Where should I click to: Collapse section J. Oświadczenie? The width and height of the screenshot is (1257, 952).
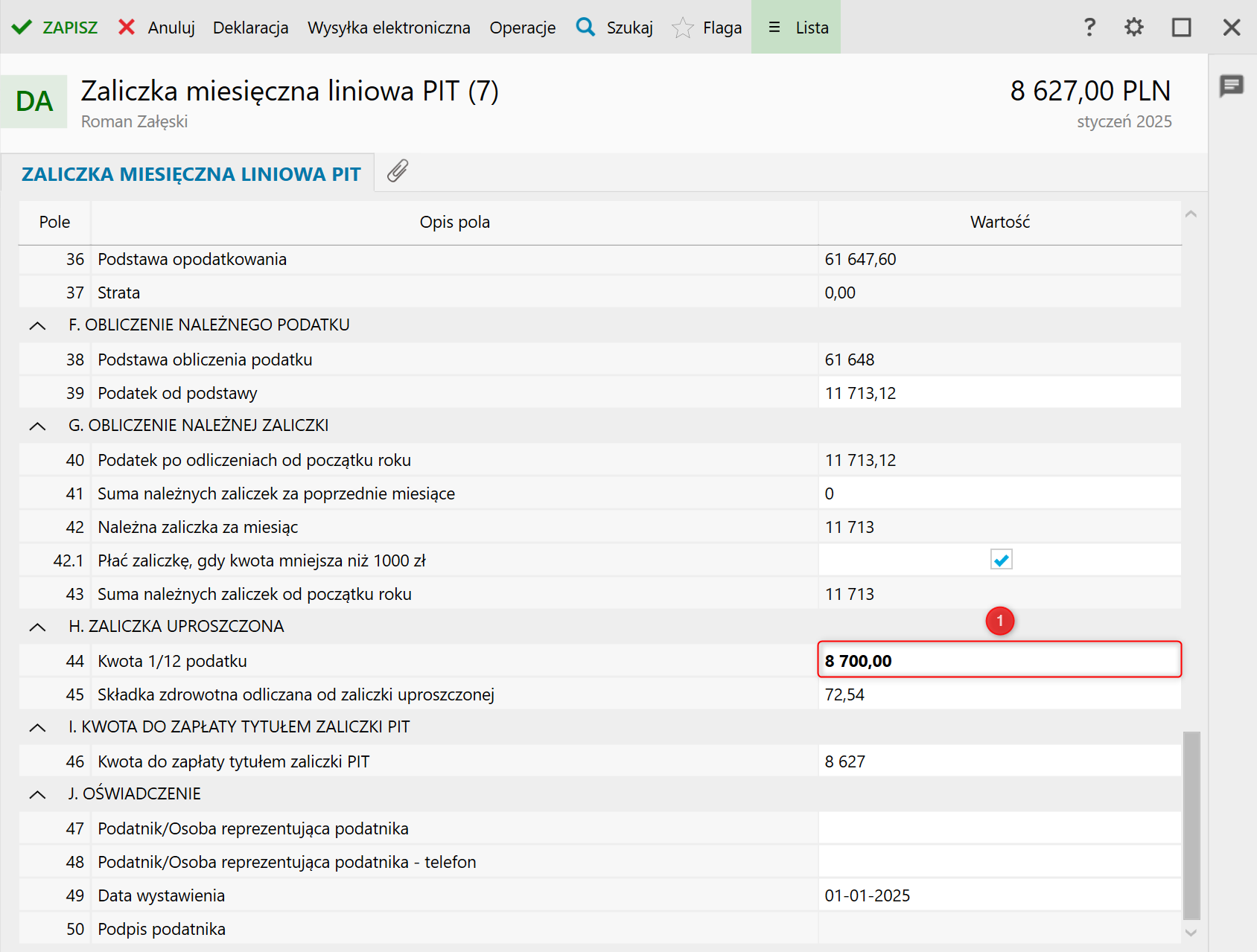(x=37, y=794)
